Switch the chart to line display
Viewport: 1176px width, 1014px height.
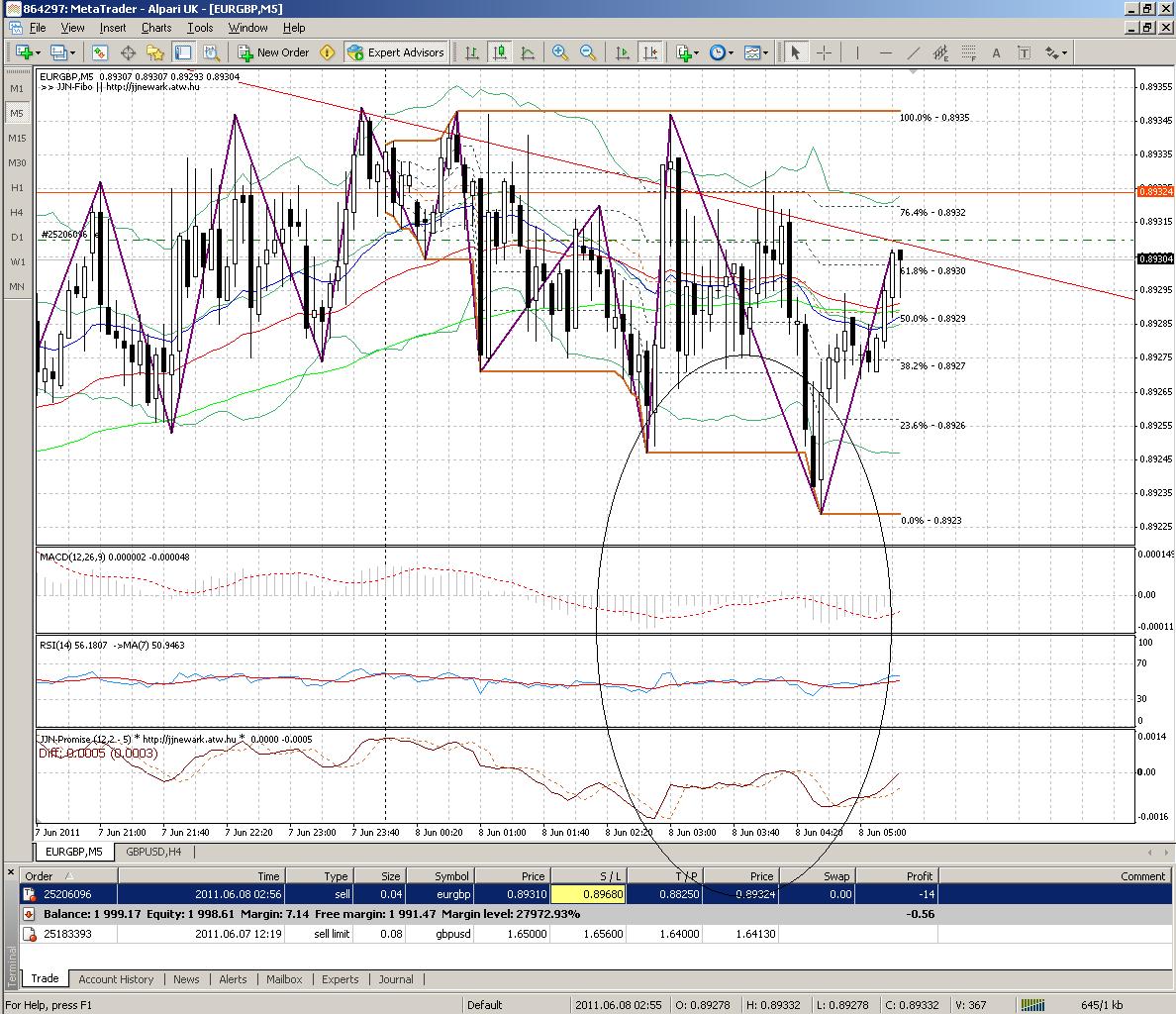point(528,52)
